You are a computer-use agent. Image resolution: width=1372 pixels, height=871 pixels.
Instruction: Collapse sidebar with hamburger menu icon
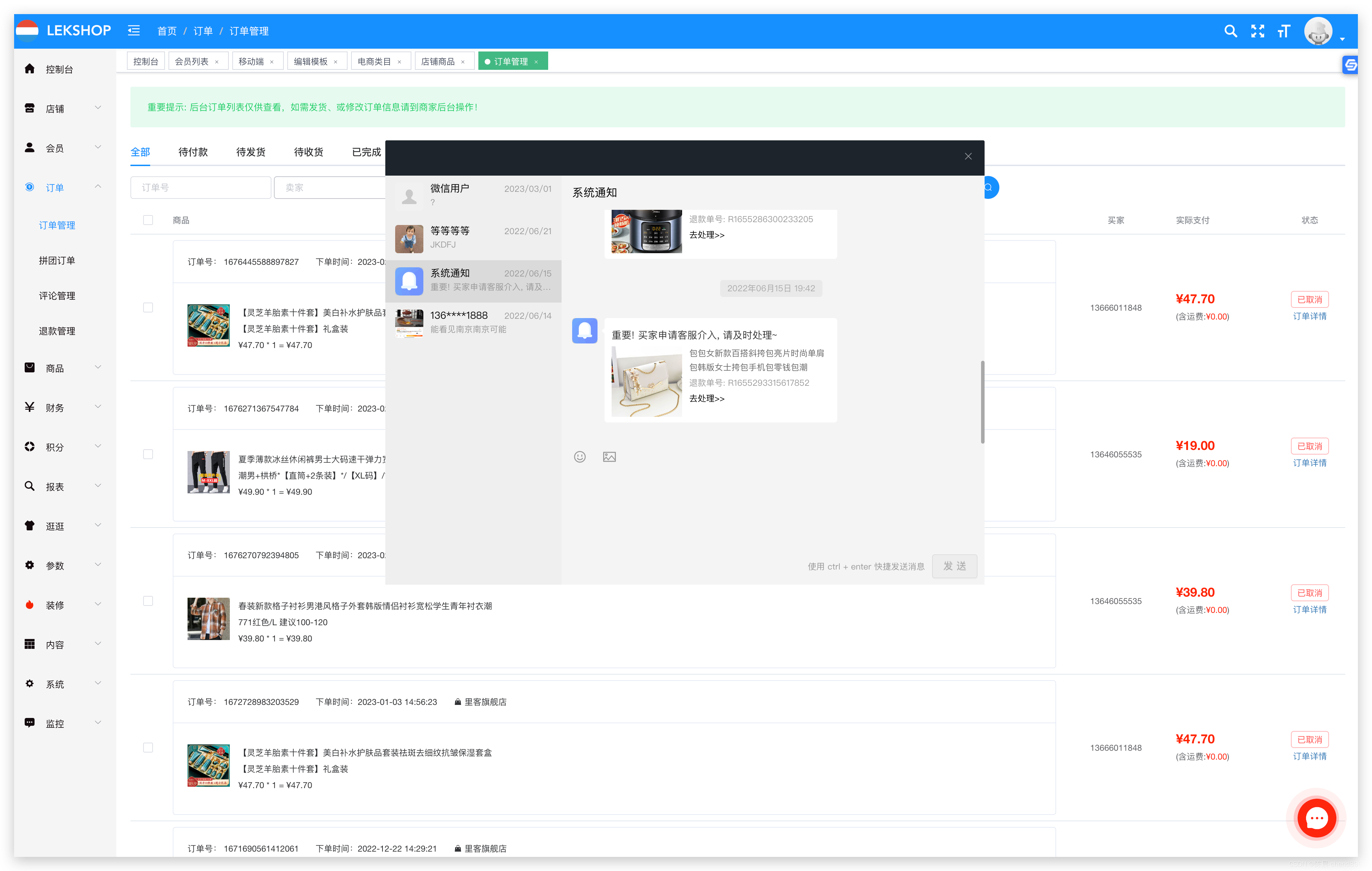[x=134, y=31]
